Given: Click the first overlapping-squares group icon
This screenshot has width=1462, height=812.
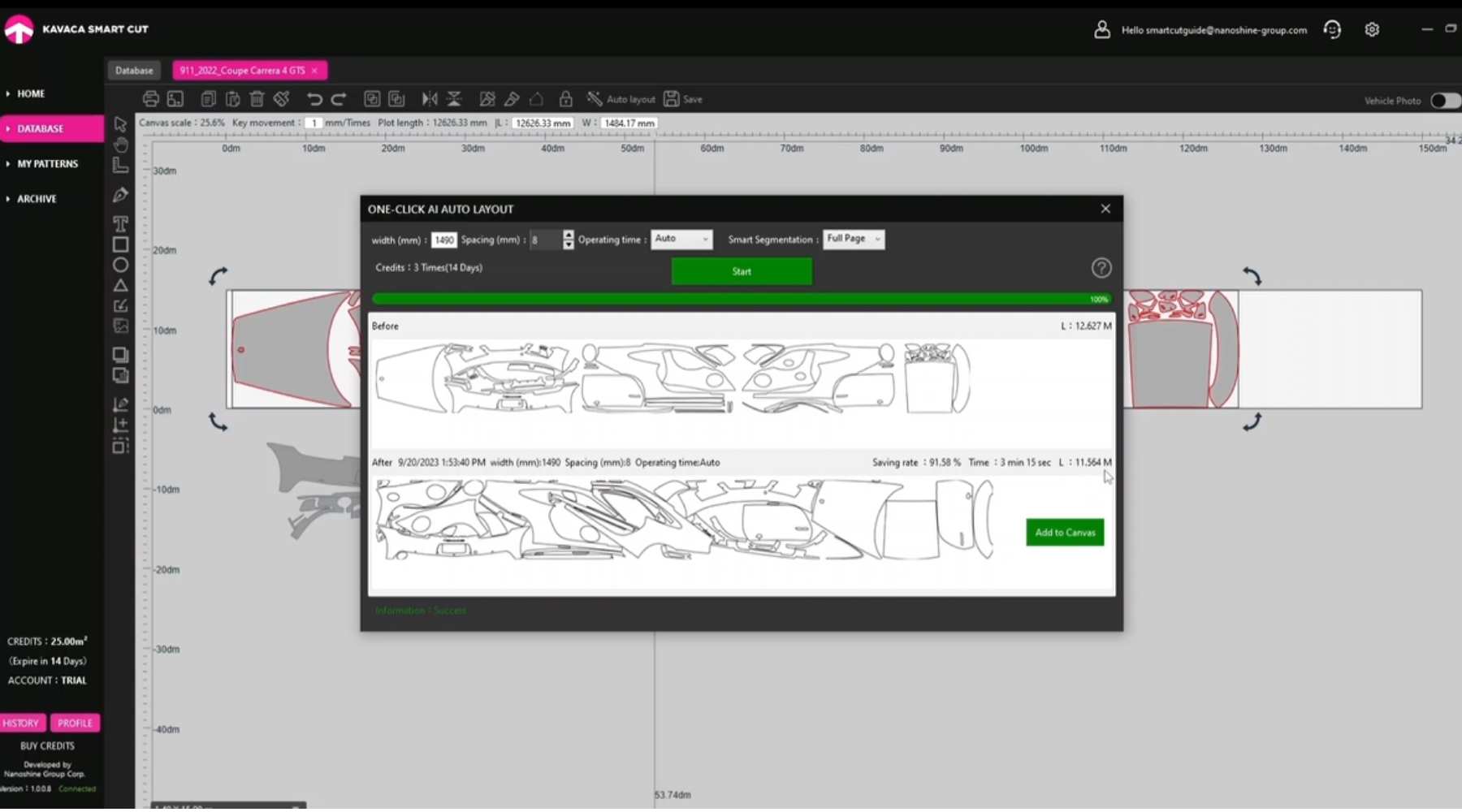Looking at the screenshot, I should 372,99.
